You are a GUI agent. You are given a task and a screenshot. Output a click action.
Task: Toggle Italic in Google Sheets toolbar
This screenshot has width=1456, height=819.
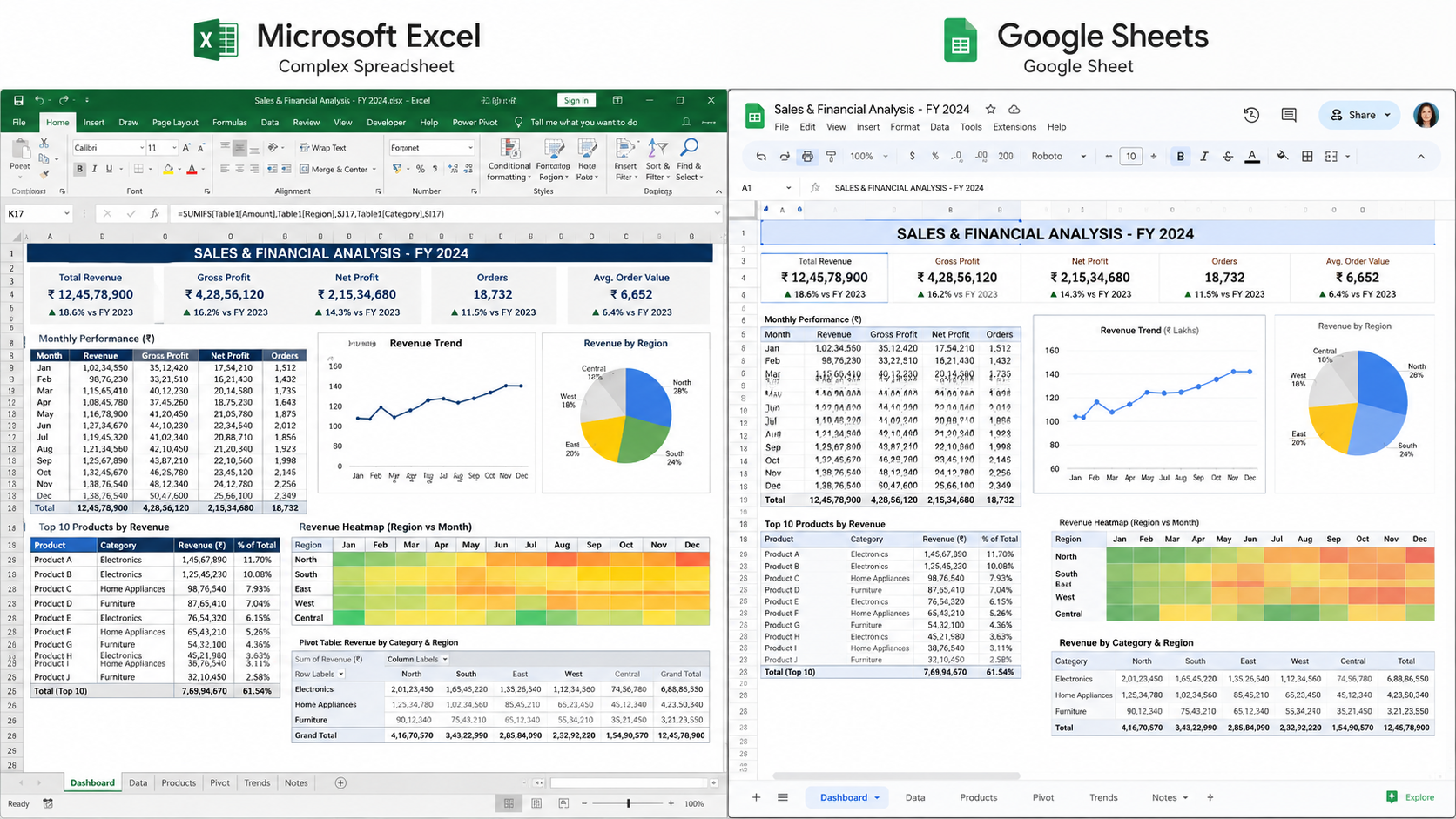pyautogui.click(x=1204, y=157)
